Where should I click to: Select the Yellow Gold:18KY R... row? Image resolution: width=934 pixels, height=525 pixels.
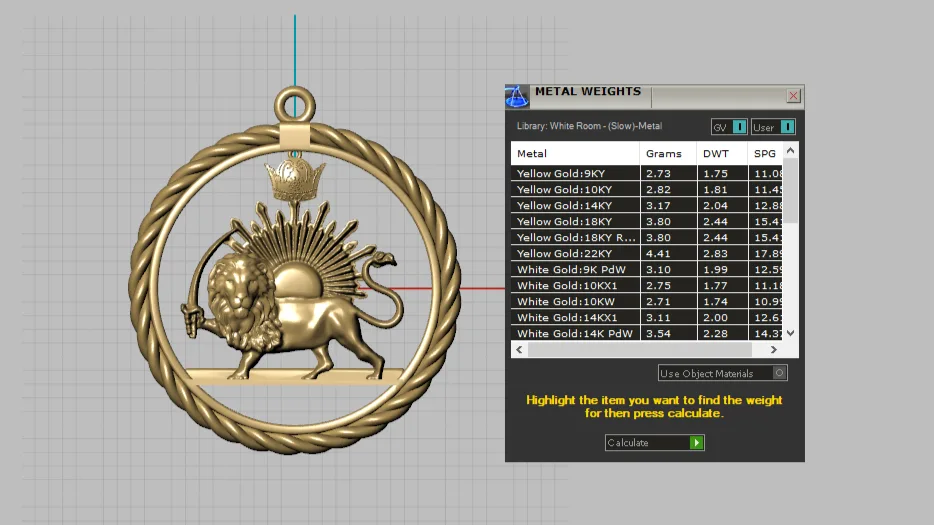tap(646, 238)
